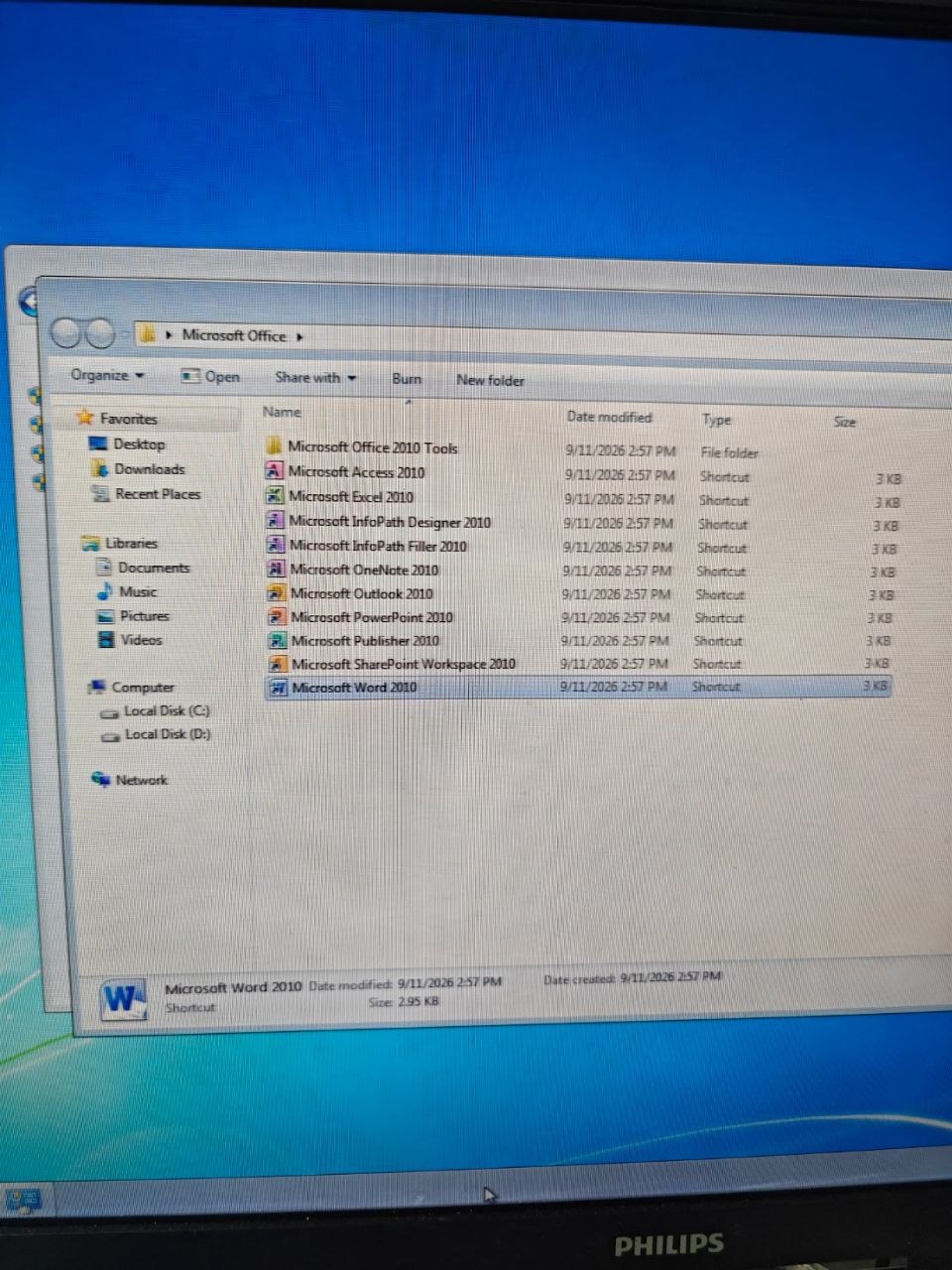The height and width of the screenshot is (1270, 952).
Task: Click the Music library icon
Action: [105, 591]
